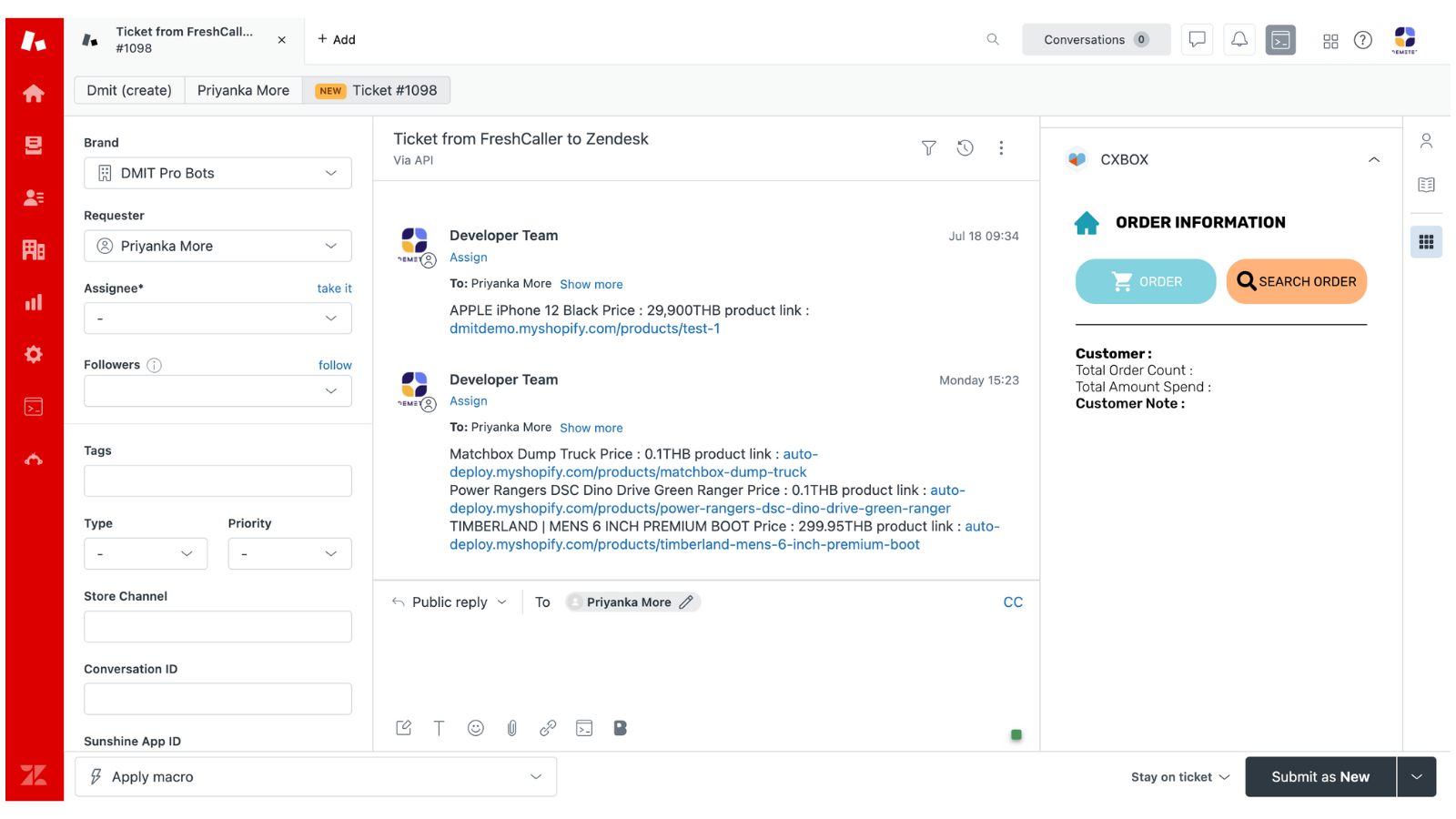Filter ticket conversation events
Screen dimensions: 1456x819
pyautogui.click(x=928, y=147)
